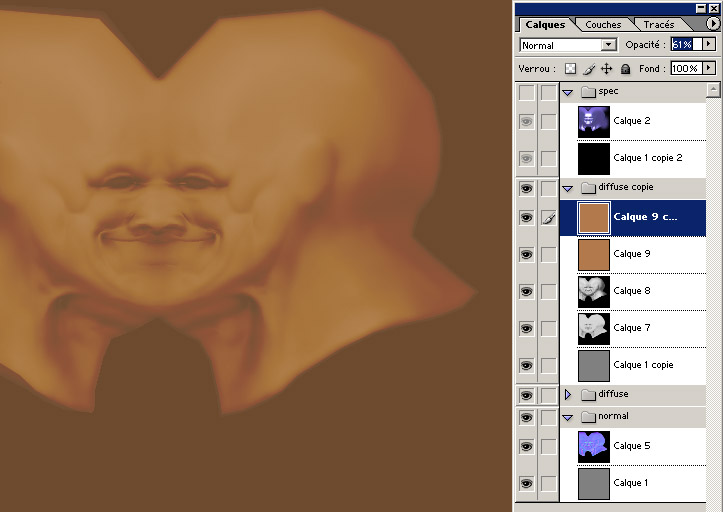Click the Calque 7 grayscale thumbnail
Screen dimensions: 723x512
[594, 328]
